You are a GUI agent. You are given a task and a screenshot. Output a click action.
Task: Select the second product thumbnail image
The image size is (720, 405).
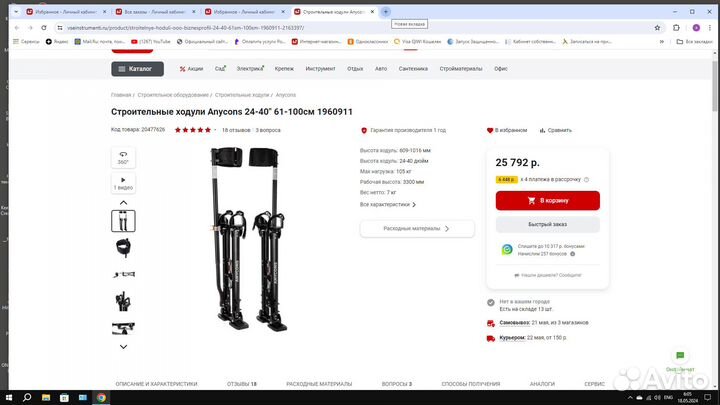click(123, 247)
